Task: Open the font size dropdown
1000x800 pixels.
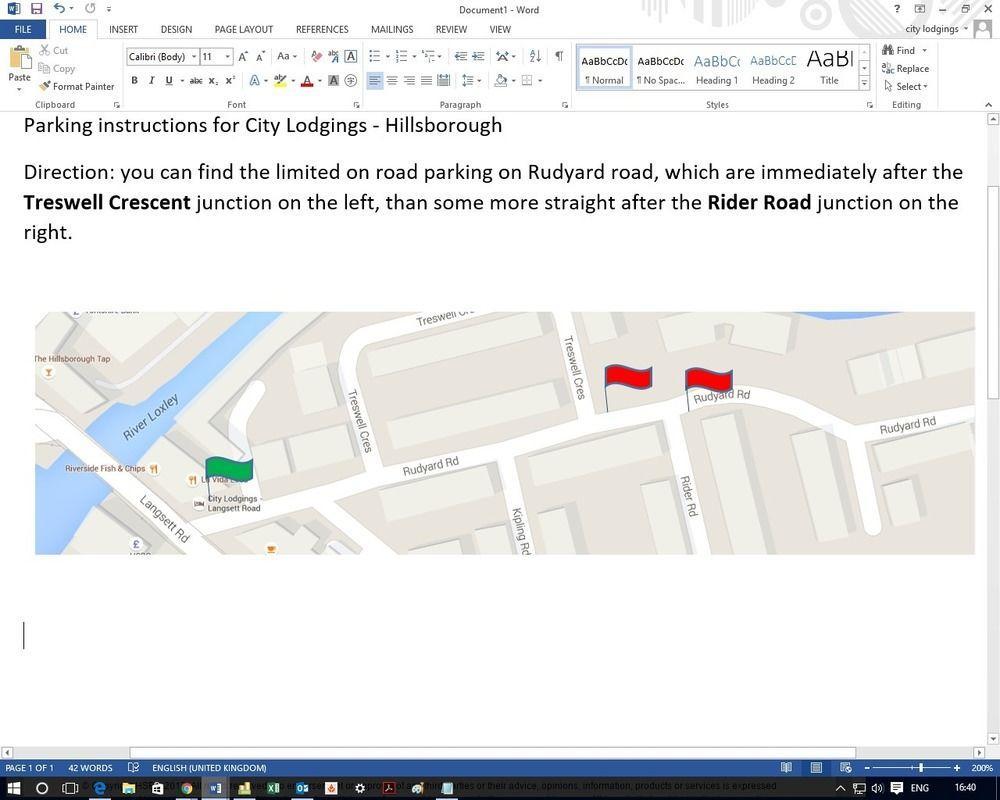Action: pyautogui.click(x=228, y=57)
